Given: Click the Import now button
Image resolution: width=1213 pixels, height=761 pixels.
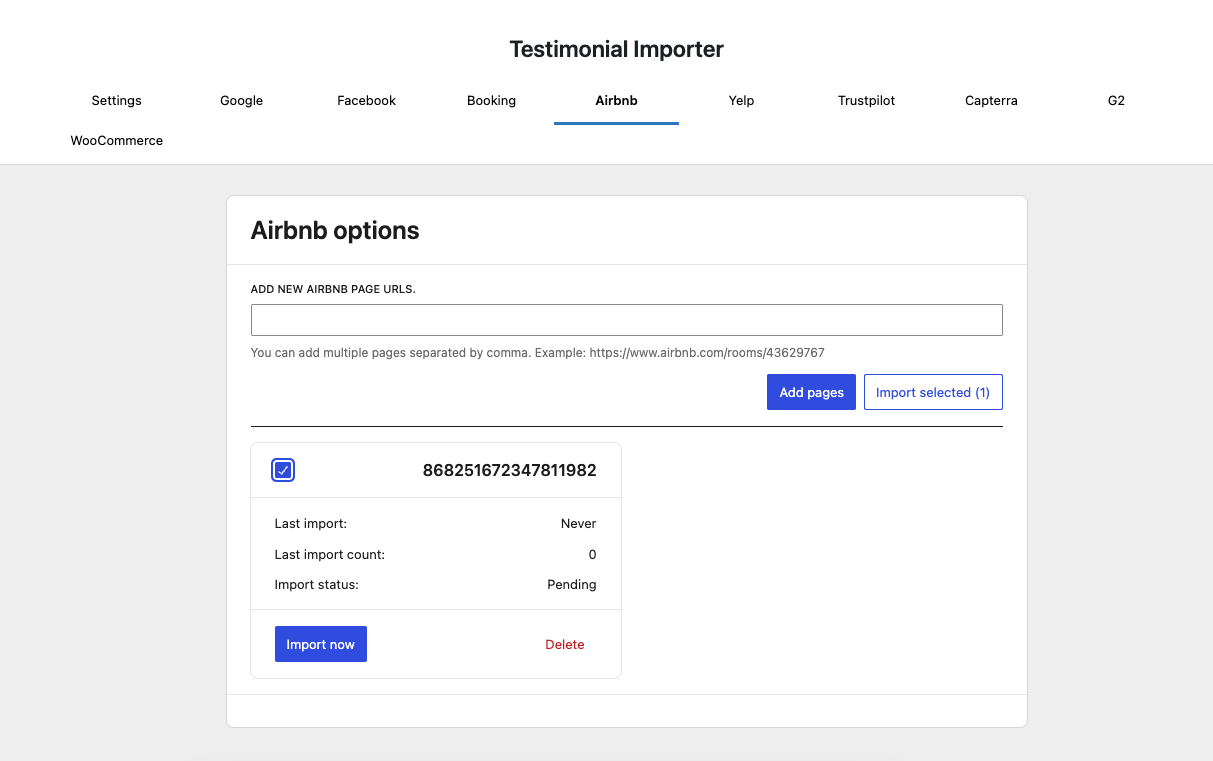Looking at the screenshot, I should pos(320,644).
